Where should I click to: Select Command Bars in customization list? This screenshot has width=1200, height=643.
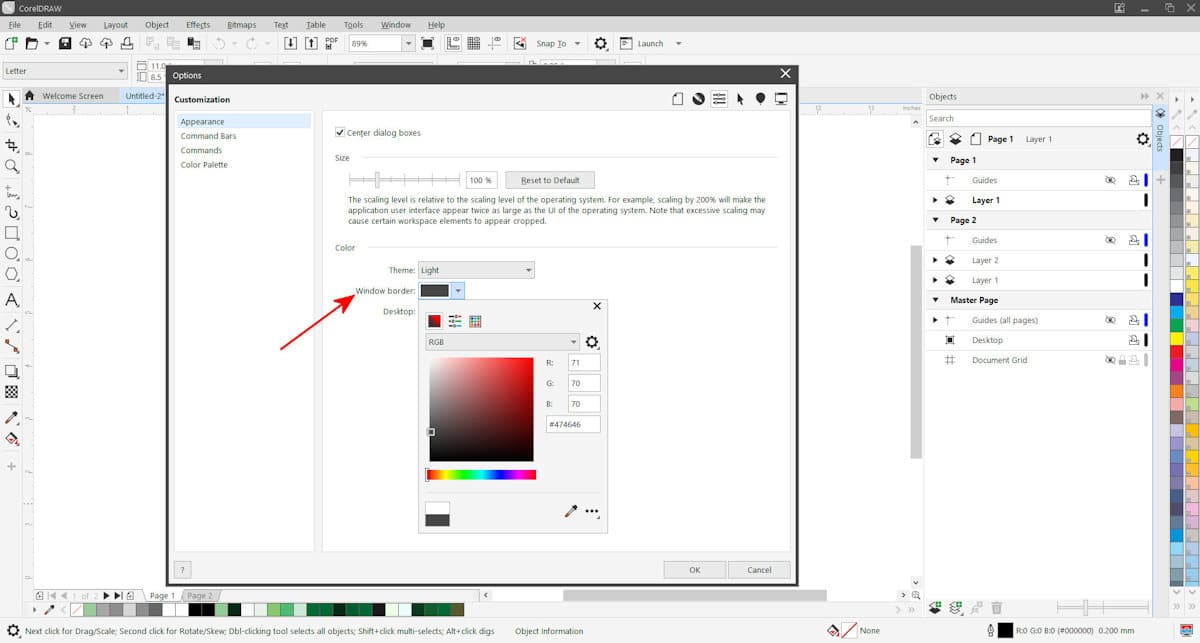[208, 136]
